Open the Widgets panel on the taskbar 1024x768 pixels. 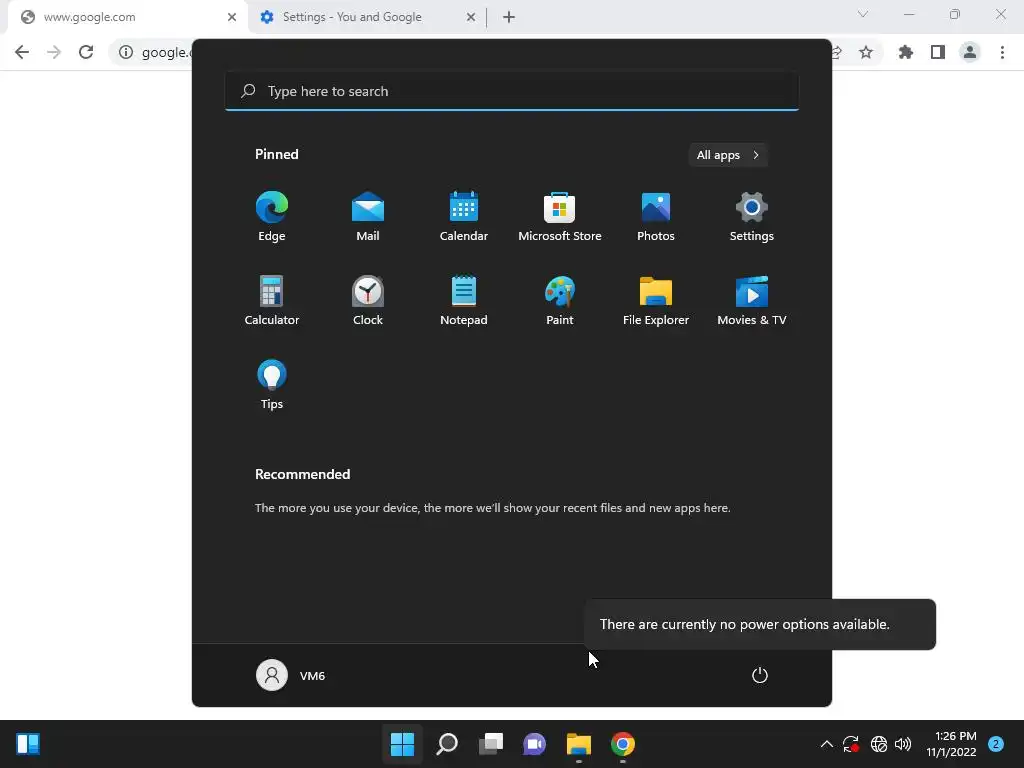pyautogui.click(x=28, y=744)
